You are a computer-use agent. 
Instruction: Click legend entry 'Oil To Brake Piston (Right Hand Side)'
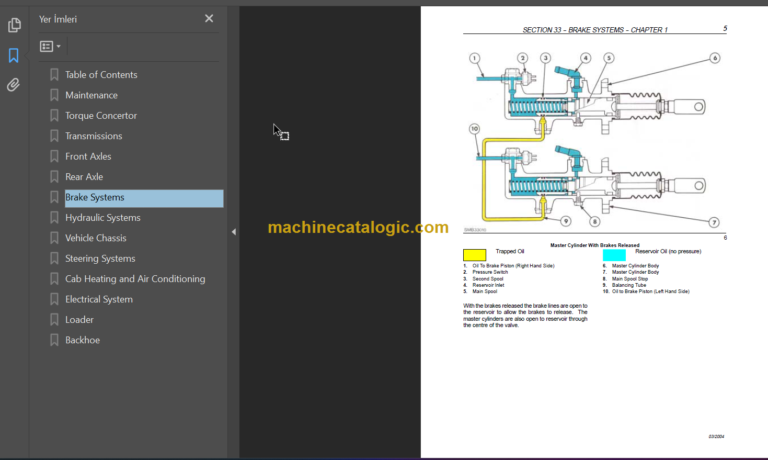pos(513,266)
